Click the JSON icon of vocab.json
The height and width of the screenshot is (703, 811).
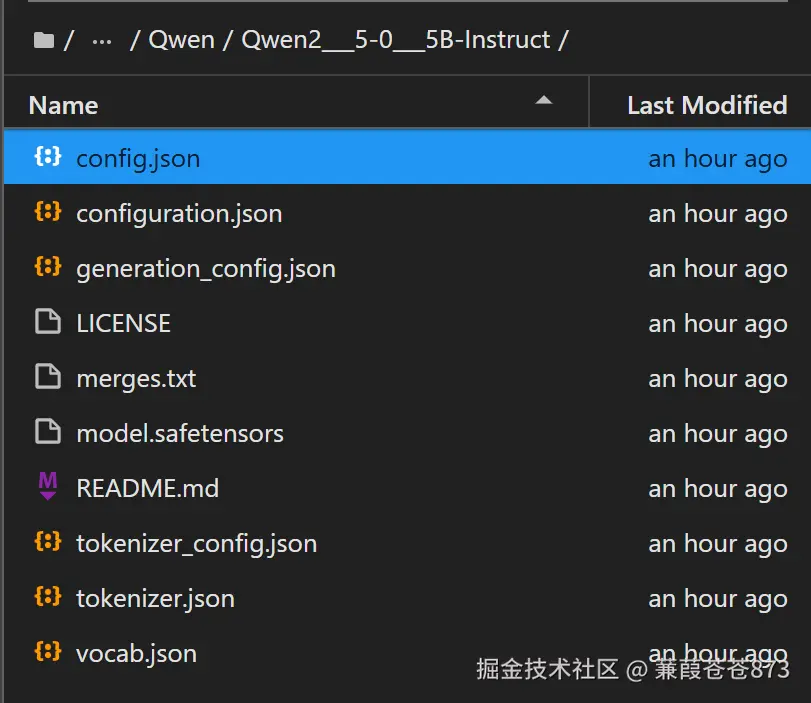click(48, 651)
